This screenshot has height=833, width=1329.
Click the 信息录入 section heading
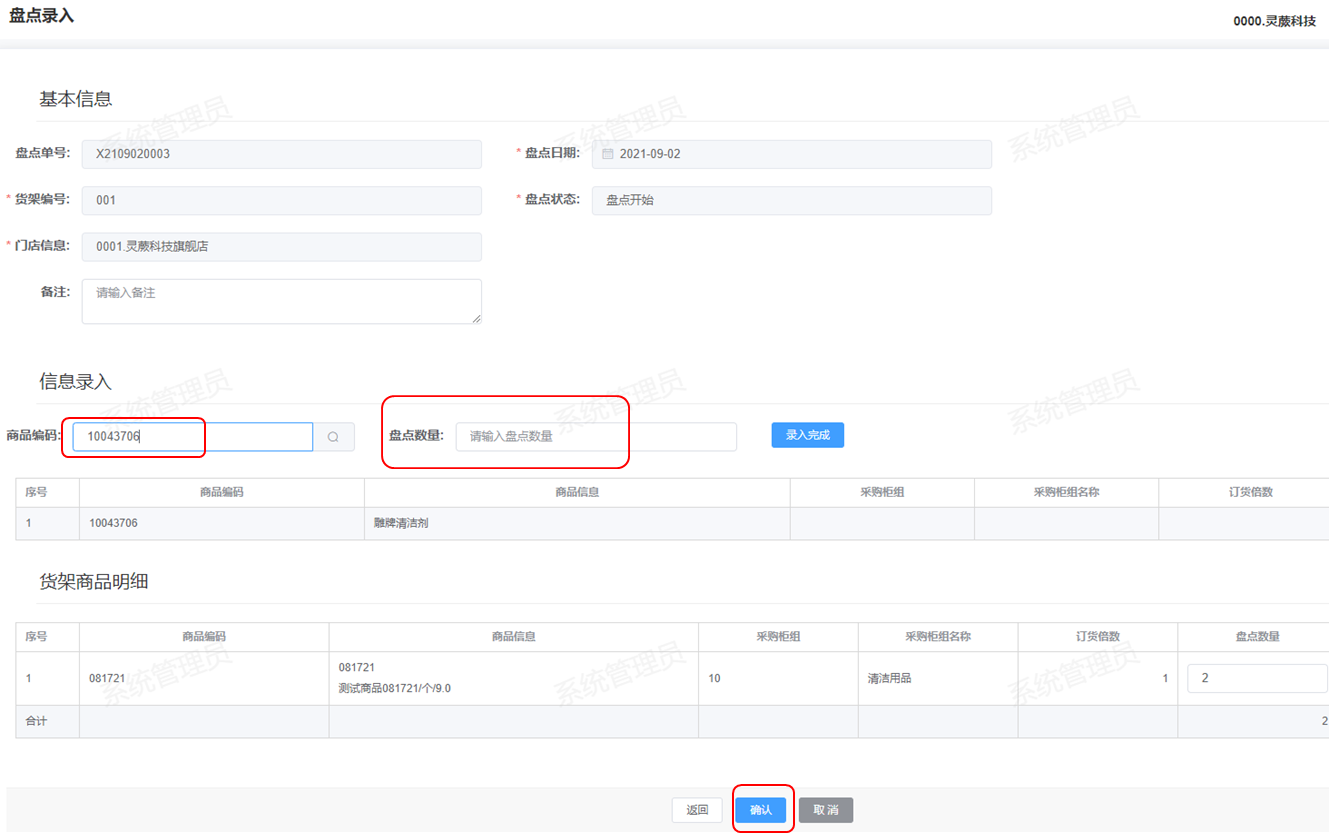point(76,382)
